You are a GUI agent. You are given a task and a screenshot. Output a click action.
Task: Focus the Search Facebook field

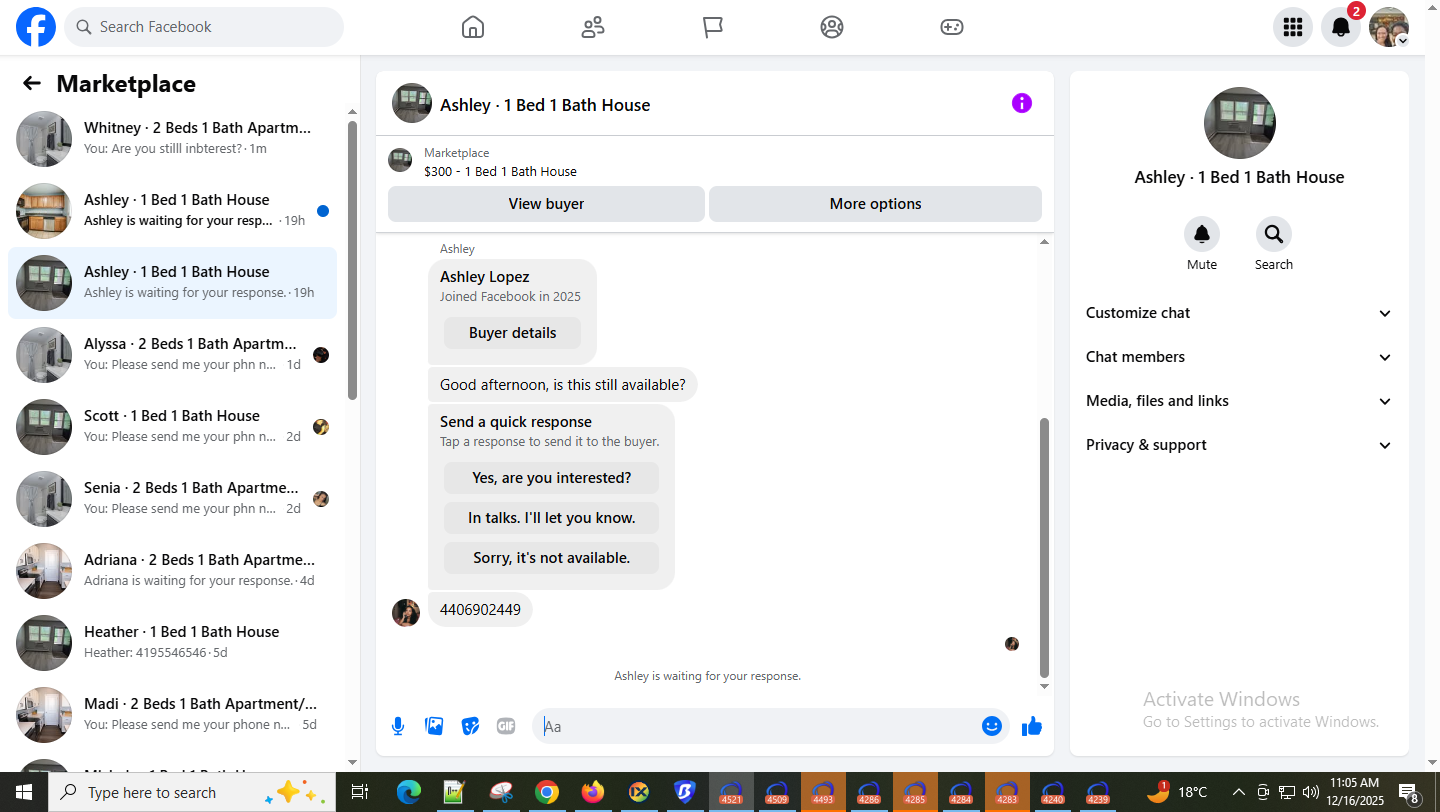(204, 27)
